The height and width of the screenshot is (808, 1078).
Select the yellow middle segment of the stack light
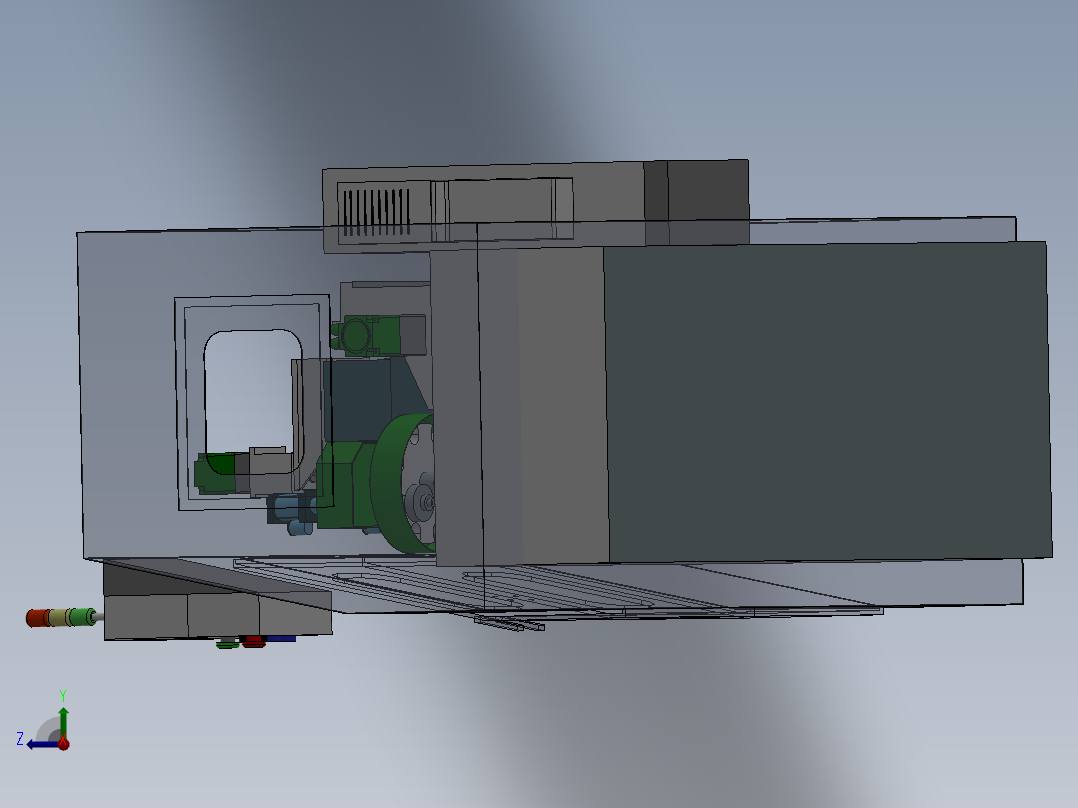[x=60, y=617]
